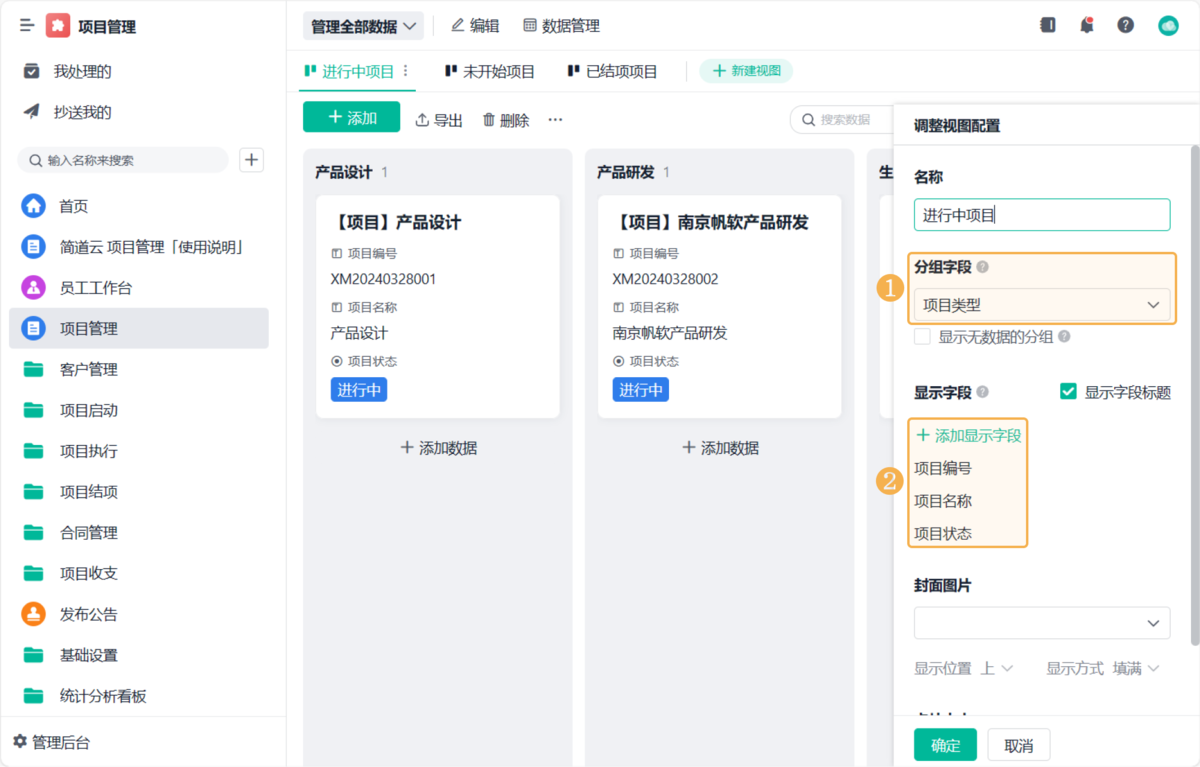Screen dimensions: 1200x767
Task: Select 项目状态 display field
Action: click(943, 534)
